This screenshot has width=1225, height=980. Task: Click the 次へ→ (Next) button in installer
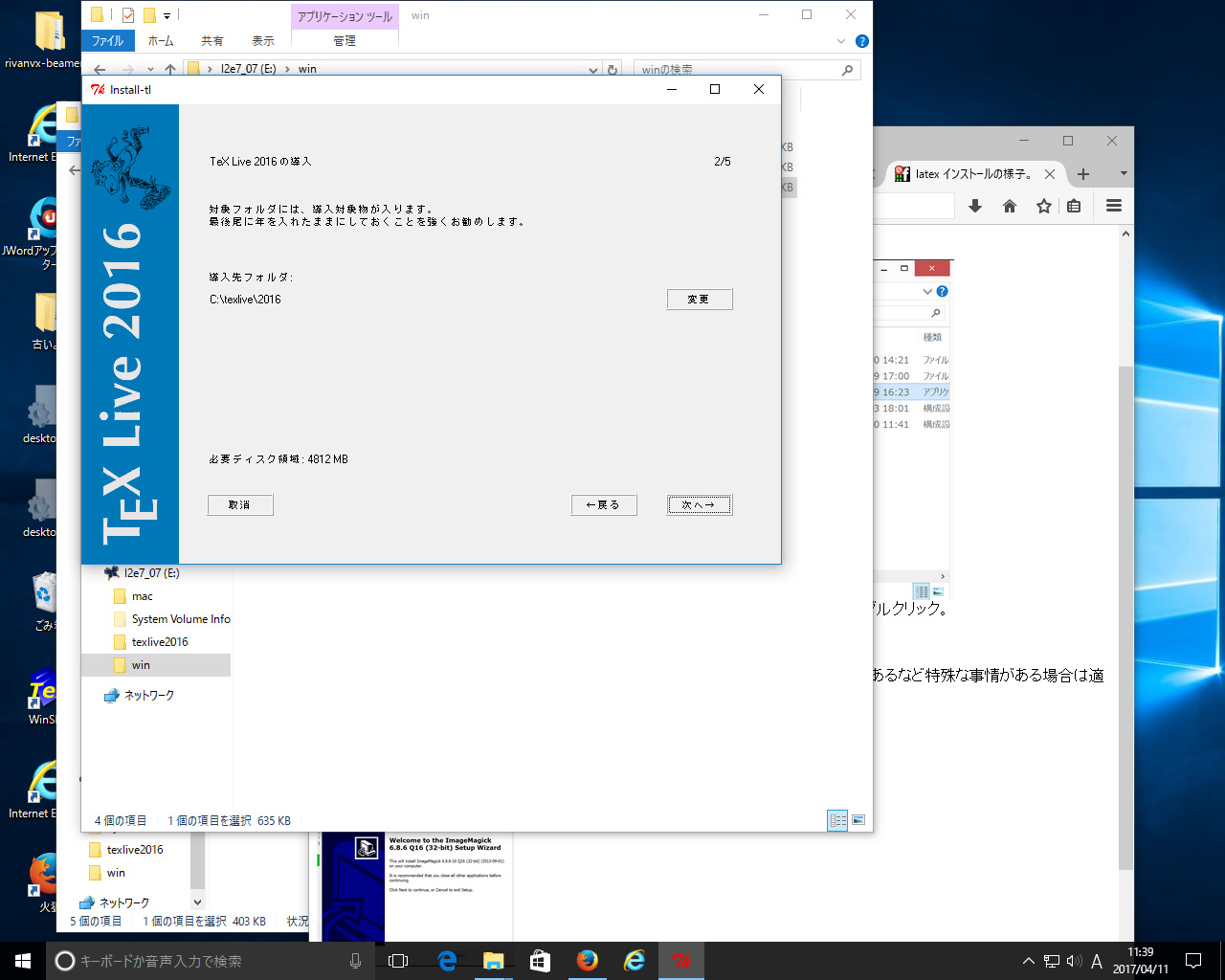click(700, 504)
